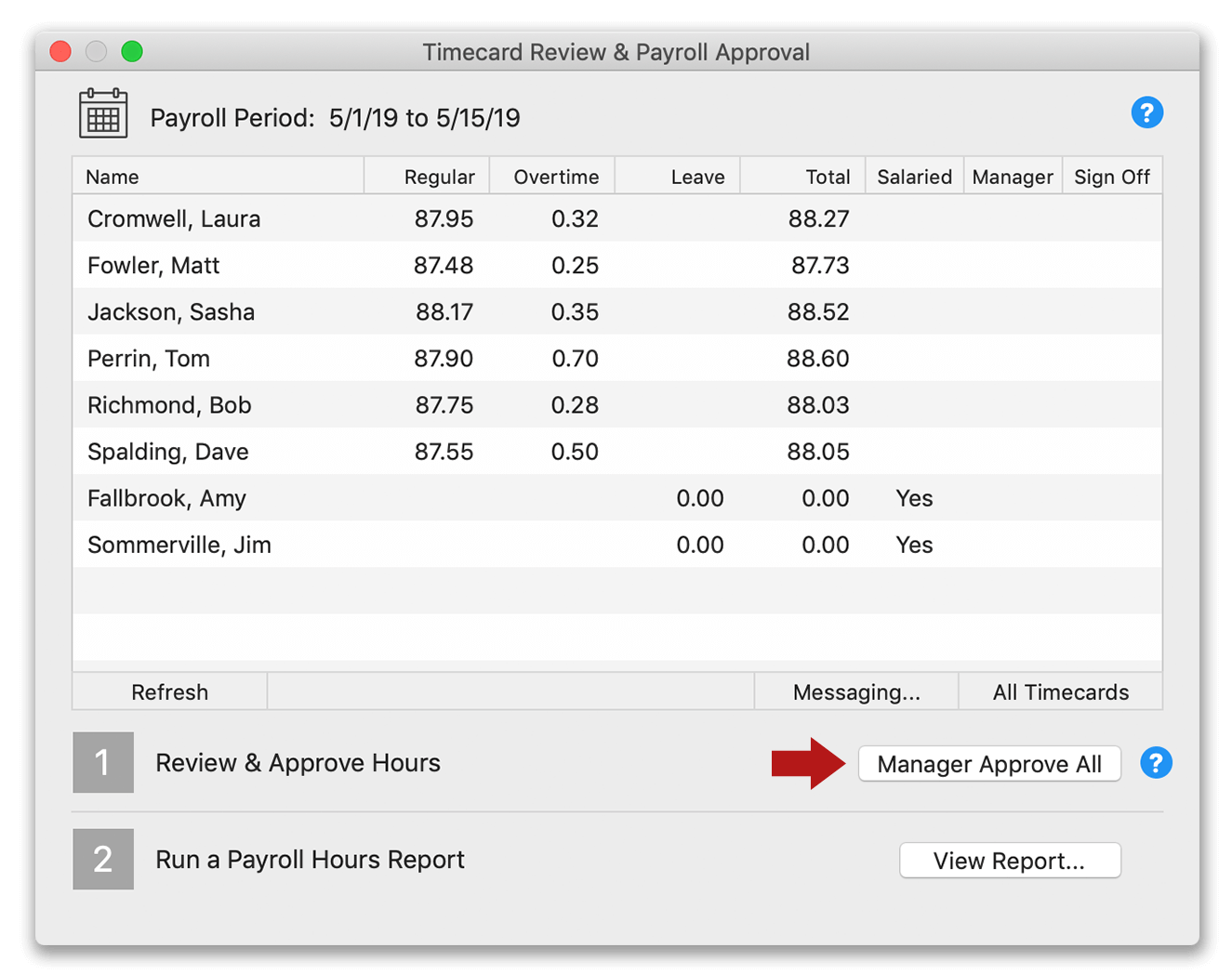
Task: Click the calendar icon beside Payroll Period
Action: tap(102, 112)
